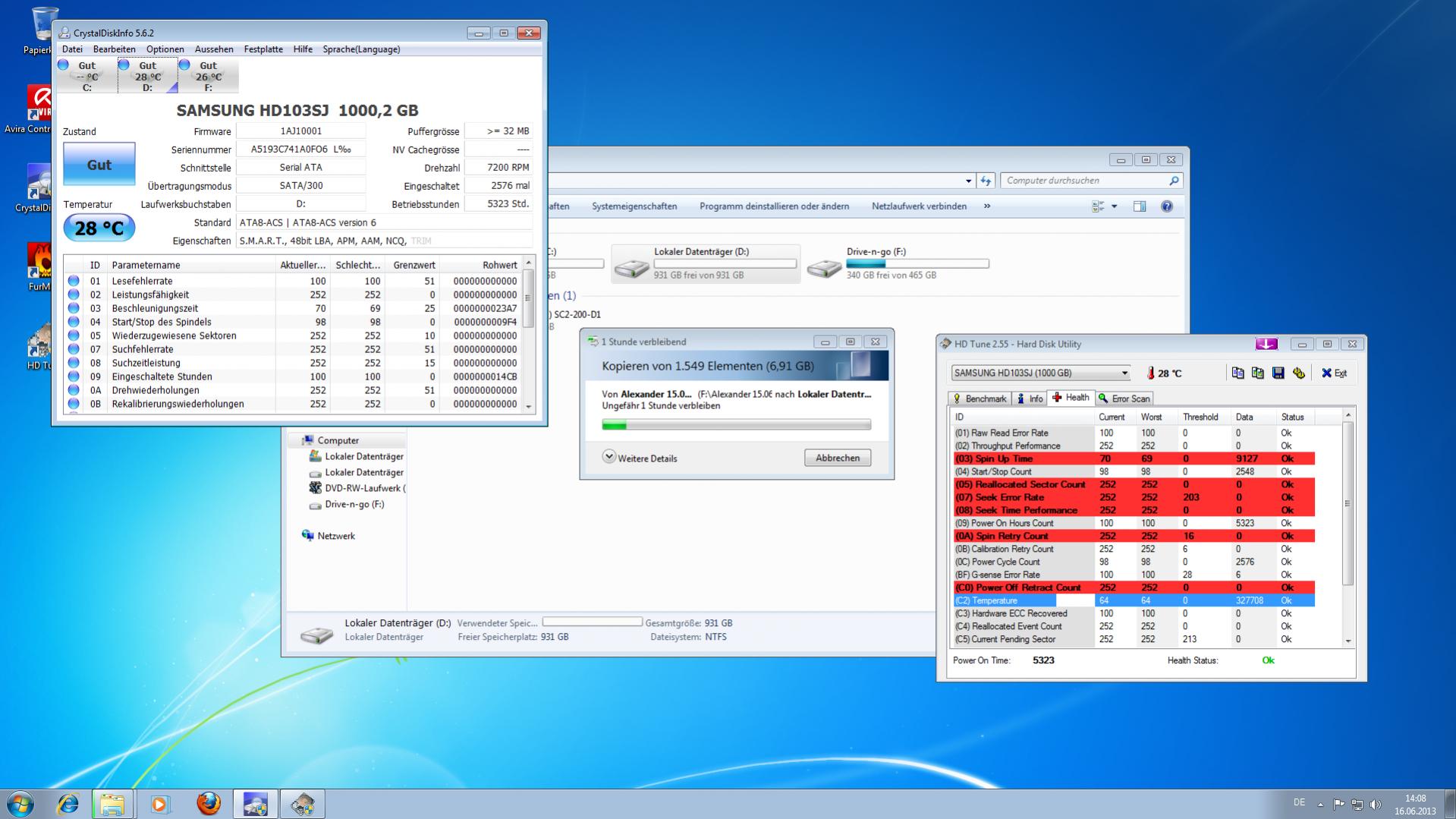Open the Festplatte menu
Image resolution: width=1456 pixels, height=819 pixels.
[263, 49]
